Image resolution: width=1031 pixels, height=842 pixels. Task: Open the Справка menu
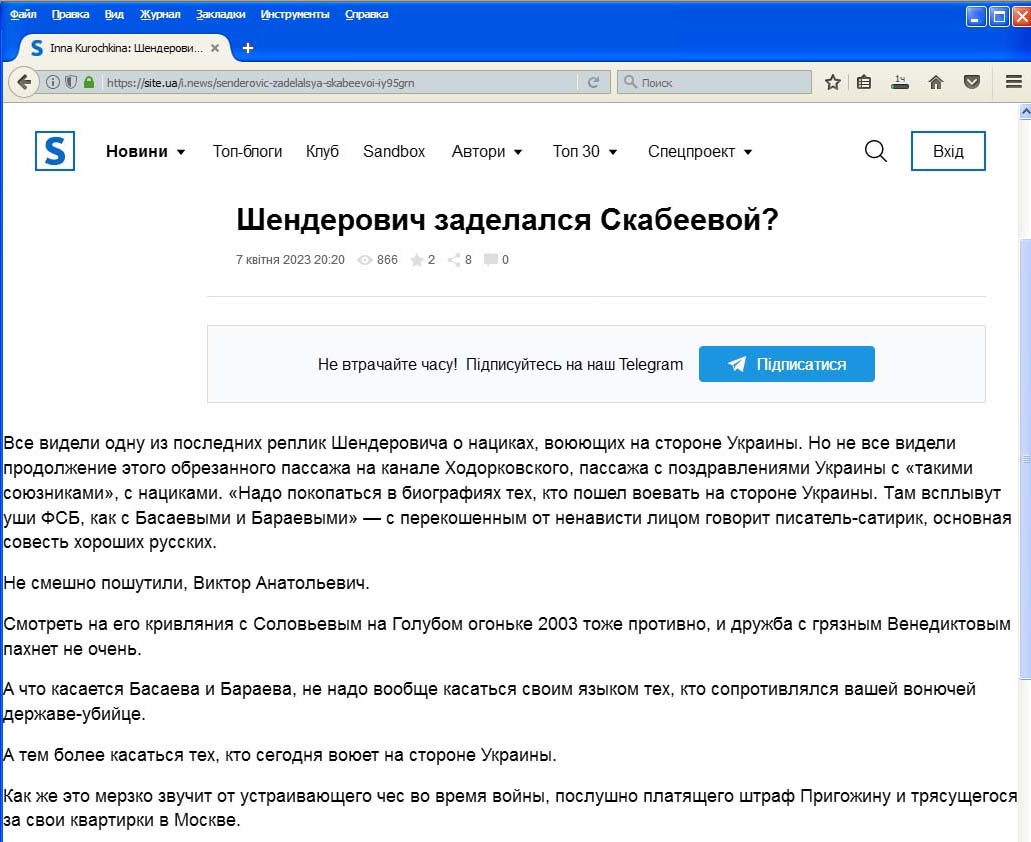(366, 14)
